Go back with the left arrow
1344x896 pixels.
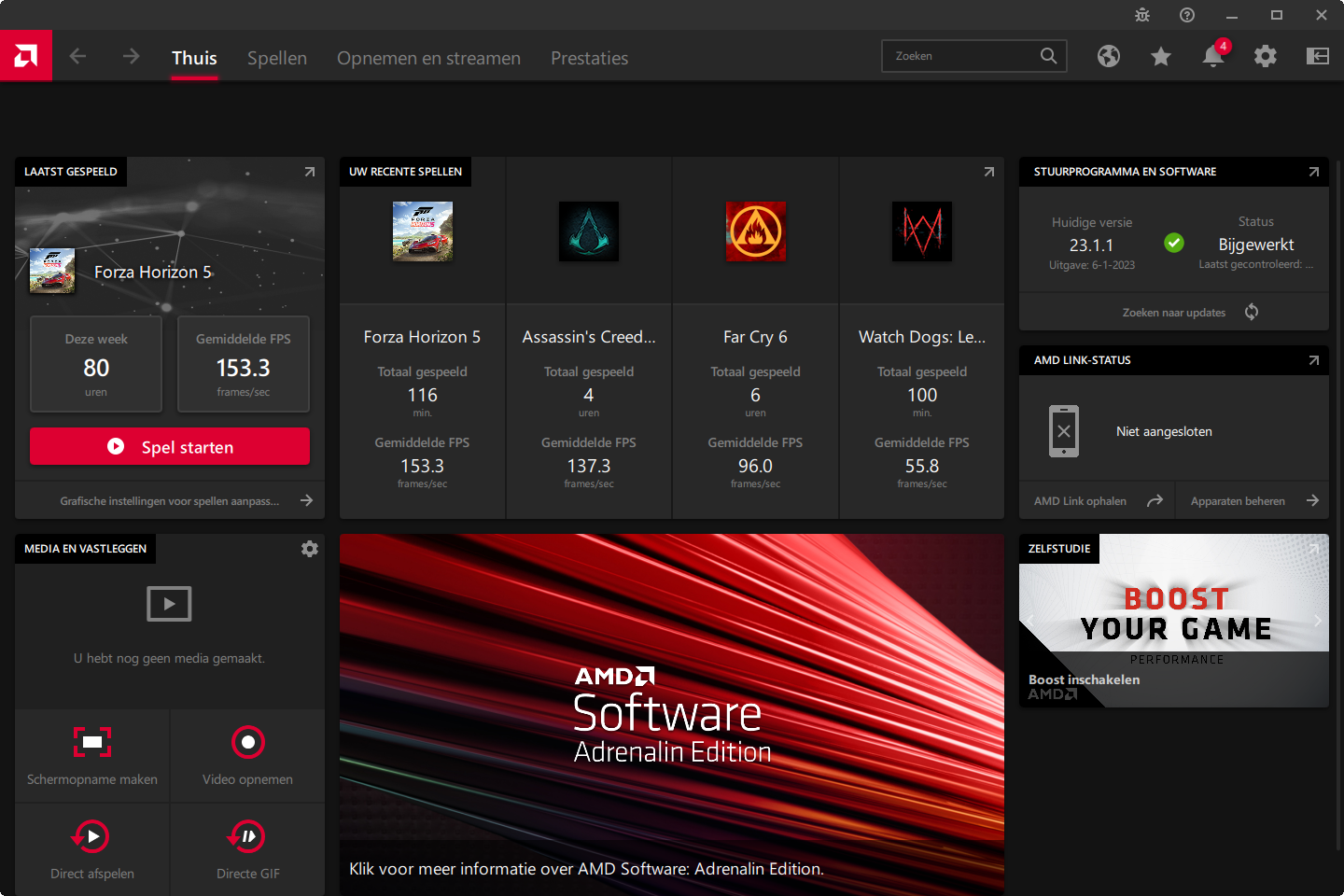tap(77, 56)
